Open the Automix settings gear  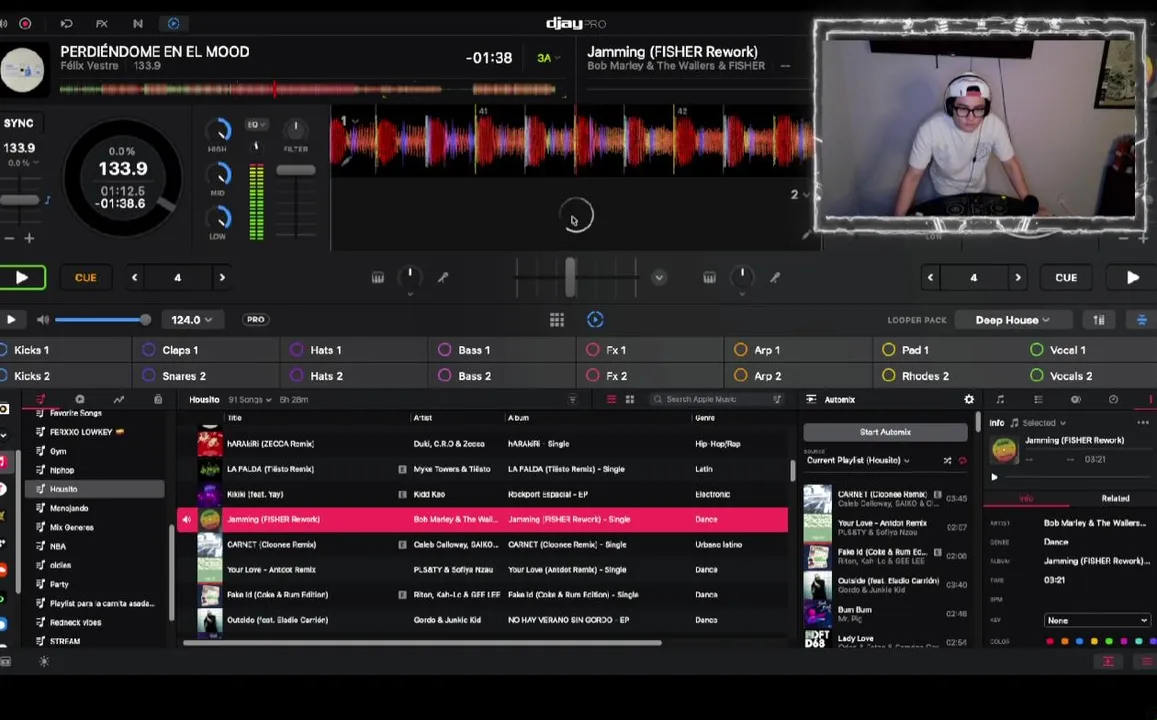969,399
